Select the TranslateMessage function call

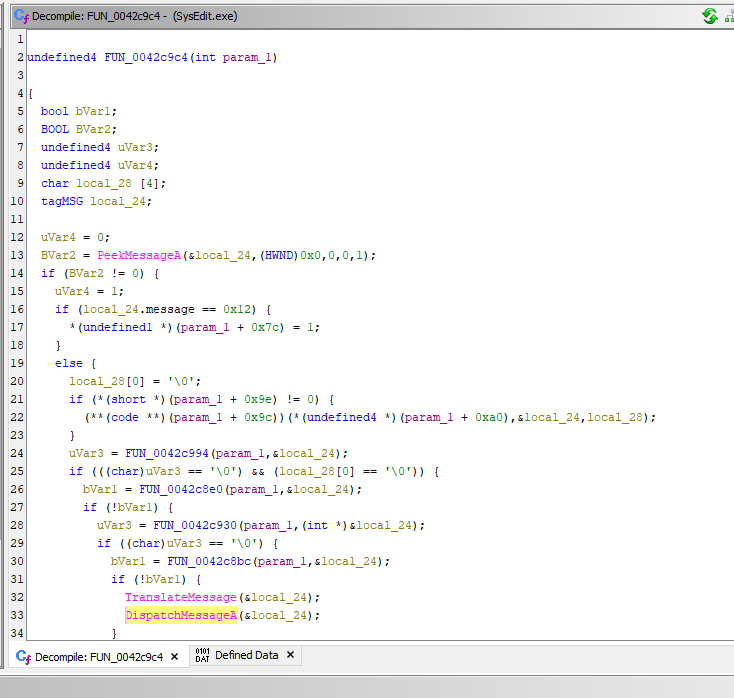[181, 597]
